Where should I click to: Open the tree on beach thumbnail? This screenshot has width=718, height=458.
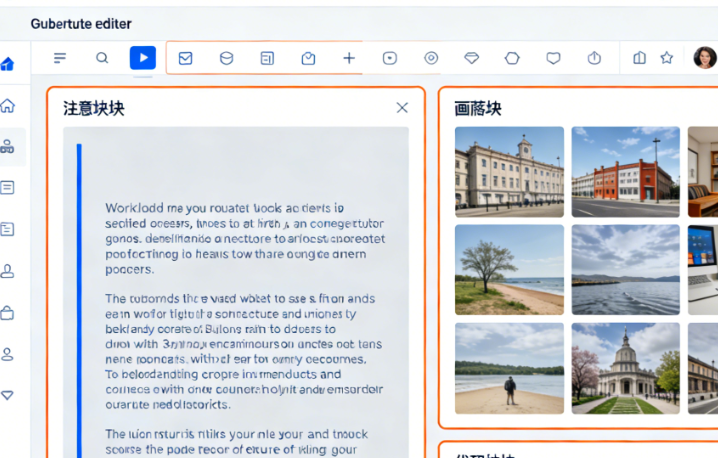(509, 270)
